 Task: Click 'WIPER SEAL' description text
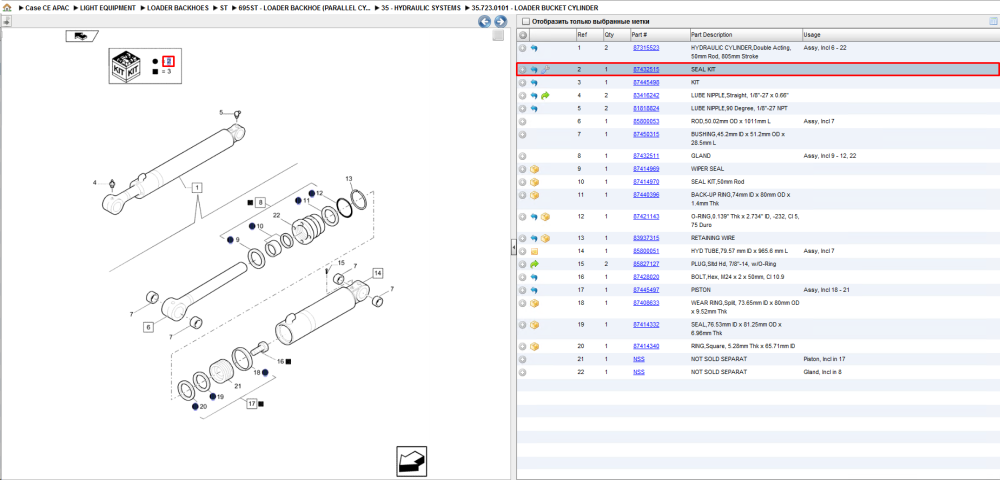[x=707, y=169]
